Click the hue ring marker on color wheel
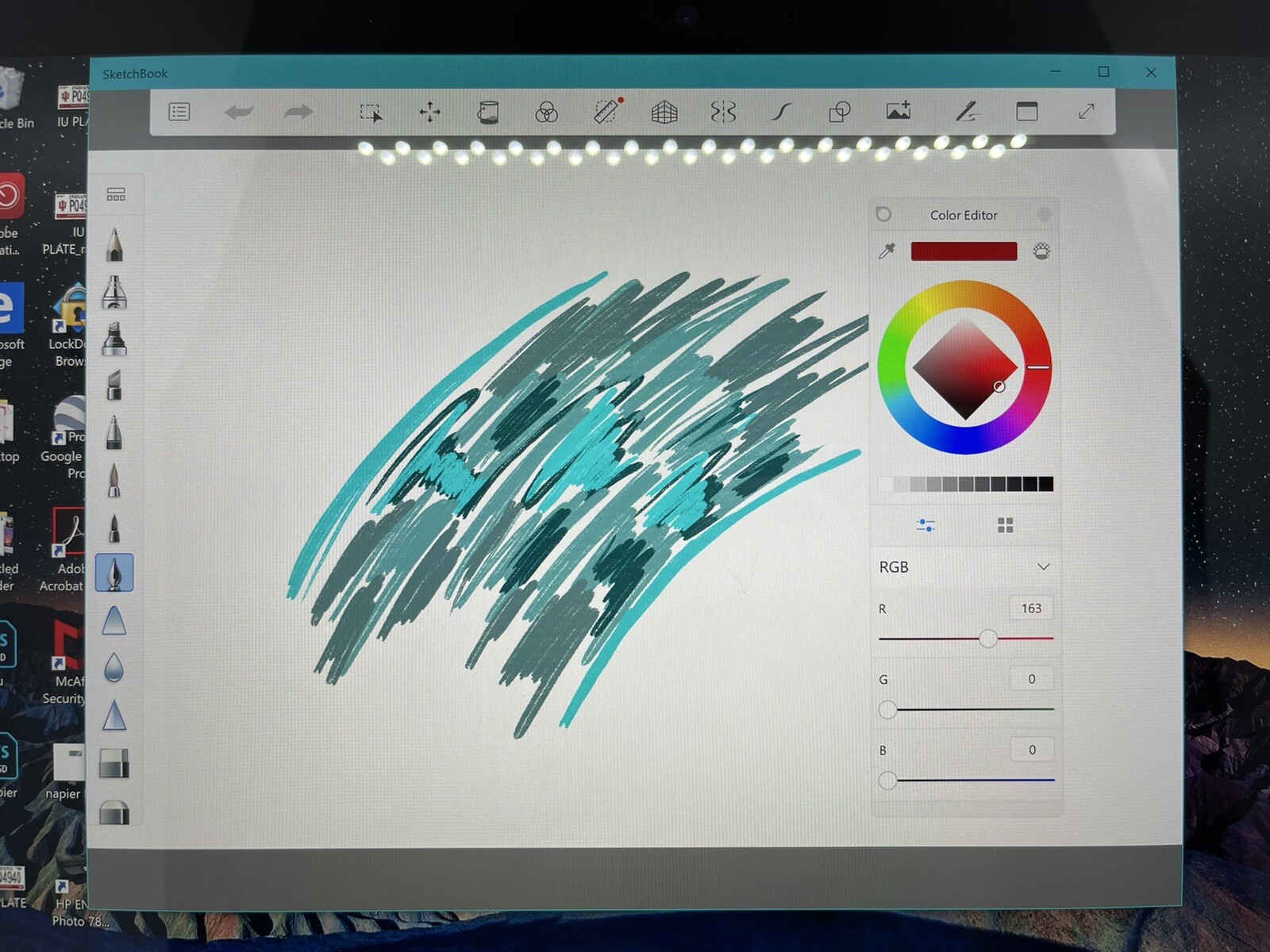The width and height of the screenshot is (1270, 952). click(x=1038, y=367)
